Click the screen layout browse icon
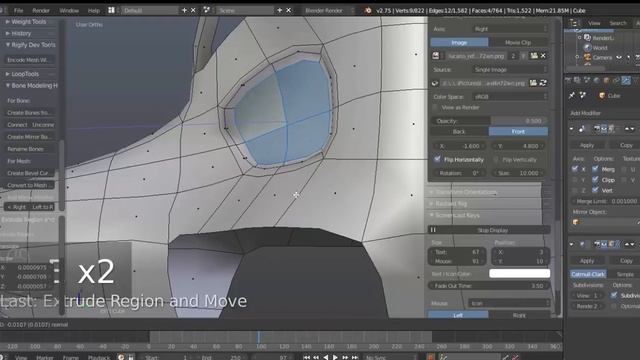The width and height of the screenshot is (640, 360). click(x=111, y=10)
